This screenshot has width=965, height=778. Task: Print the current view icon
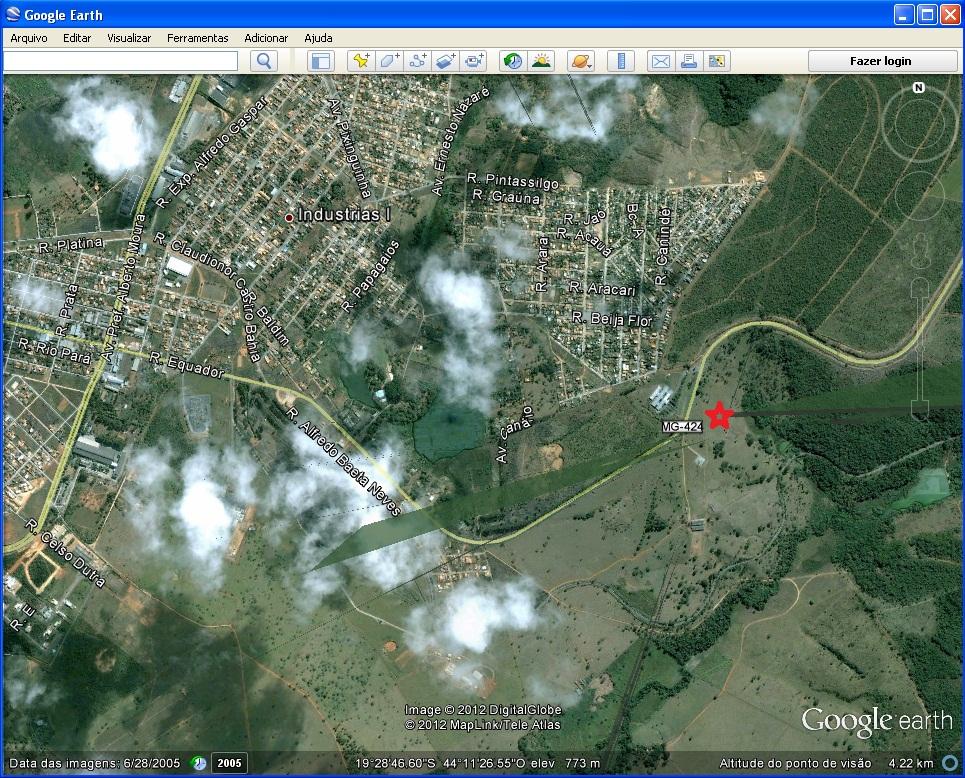coord(689,61)
